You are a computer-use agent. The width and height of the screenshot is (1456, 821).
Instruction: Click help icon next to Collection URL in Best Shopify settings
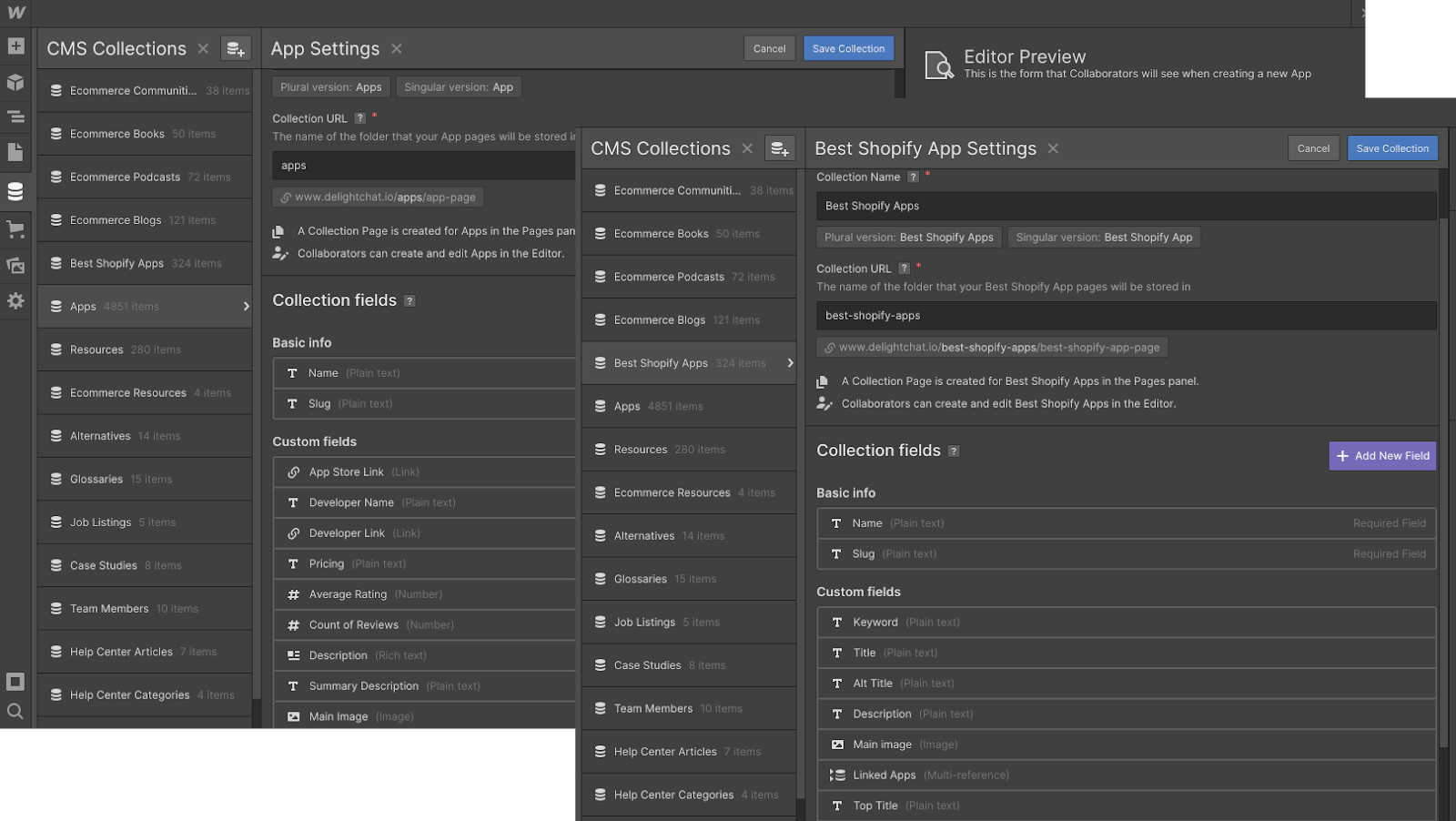pyautogui.click(x=904, y=269)
